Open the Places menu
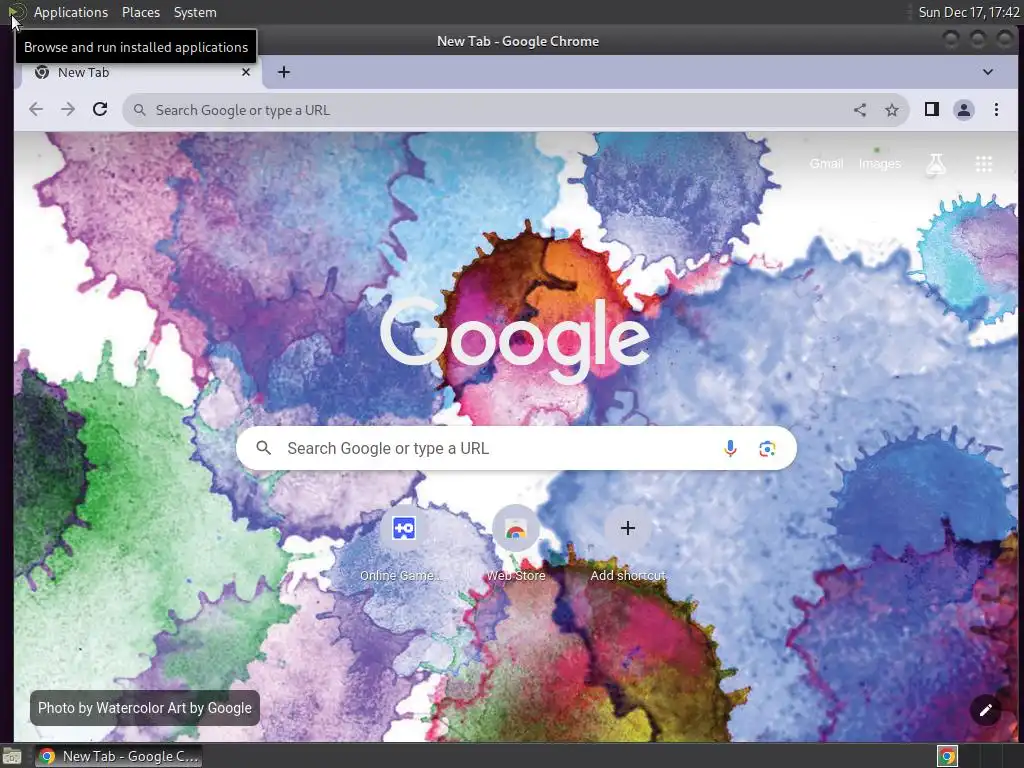 (x=141, y=12)
